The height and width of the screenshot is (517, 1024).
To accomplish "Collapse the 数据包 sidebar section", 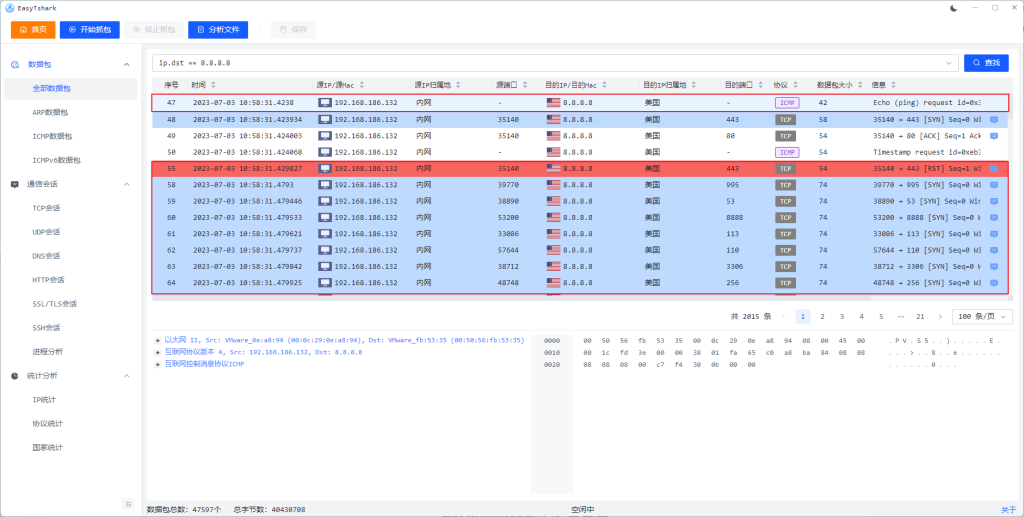I will (x=126, y=65).
